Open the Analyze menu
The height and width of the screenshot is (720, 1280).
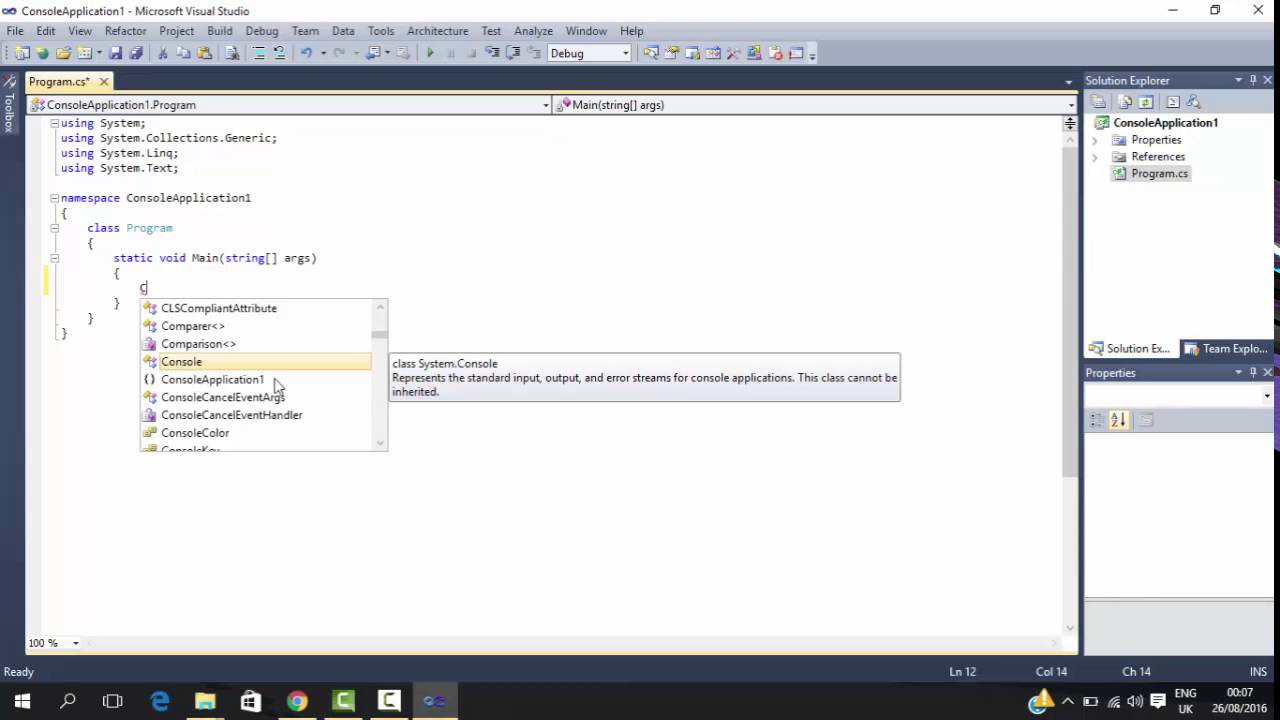click(x=533, y=31)
